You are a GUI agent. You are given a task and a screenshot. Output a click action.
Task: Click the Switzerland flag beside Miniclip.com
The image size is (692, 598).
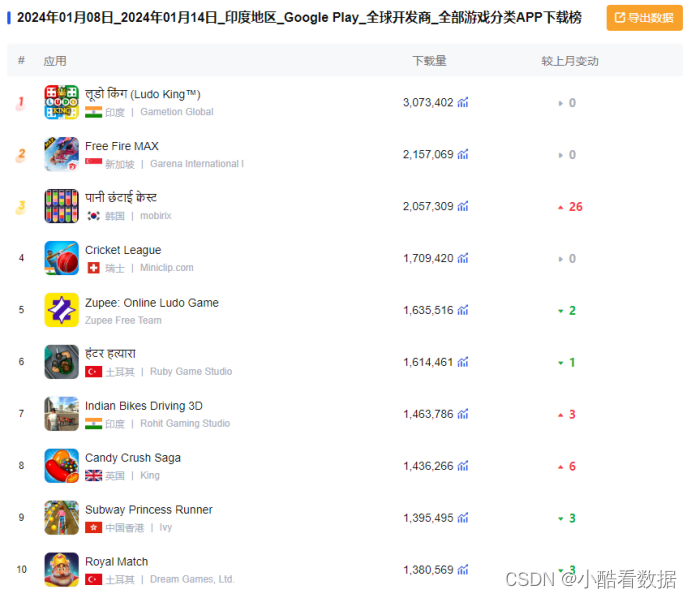pos(94,268)
